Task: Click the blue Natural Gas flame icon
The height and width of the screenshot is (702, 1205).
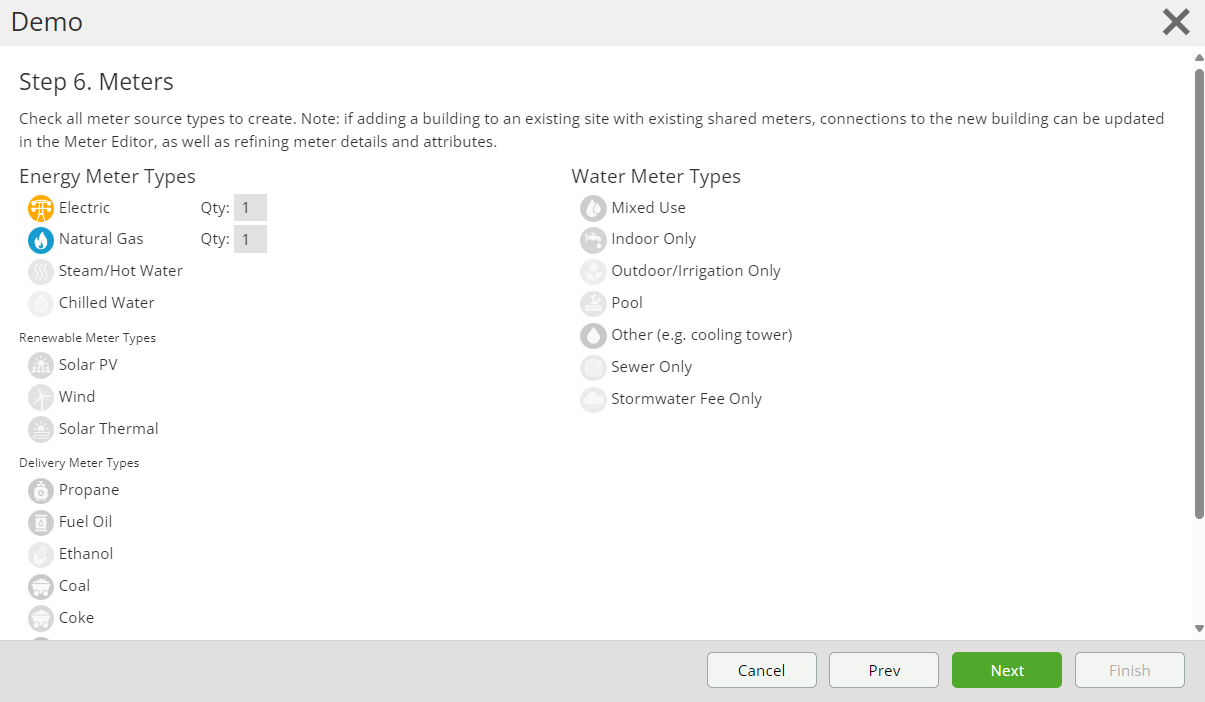Action: click(x=41, y=240)
